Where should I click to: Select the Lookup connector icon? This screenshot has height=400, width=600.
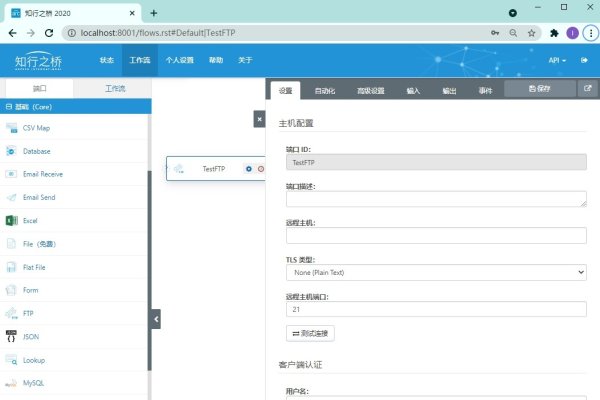coord(11,360)
